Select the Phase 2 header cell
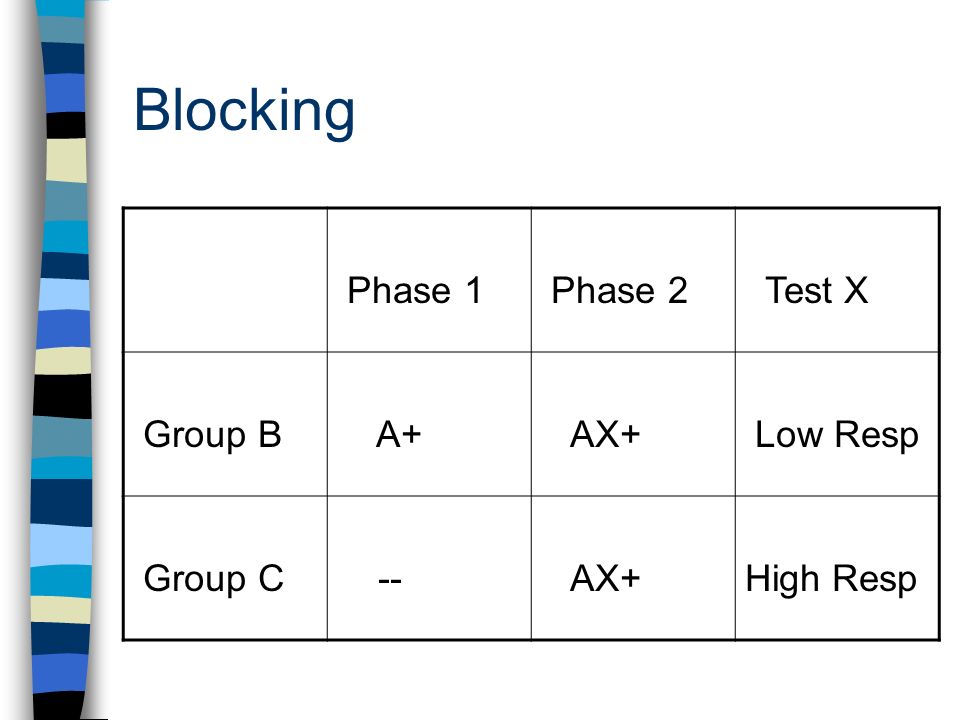The height and width of the screenshot is (720, 960). 633,280
